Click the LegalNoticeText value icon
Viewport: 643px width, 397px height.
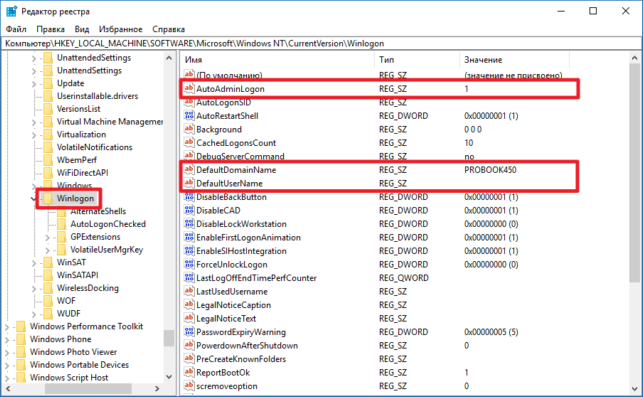click(x=189, y=319)
